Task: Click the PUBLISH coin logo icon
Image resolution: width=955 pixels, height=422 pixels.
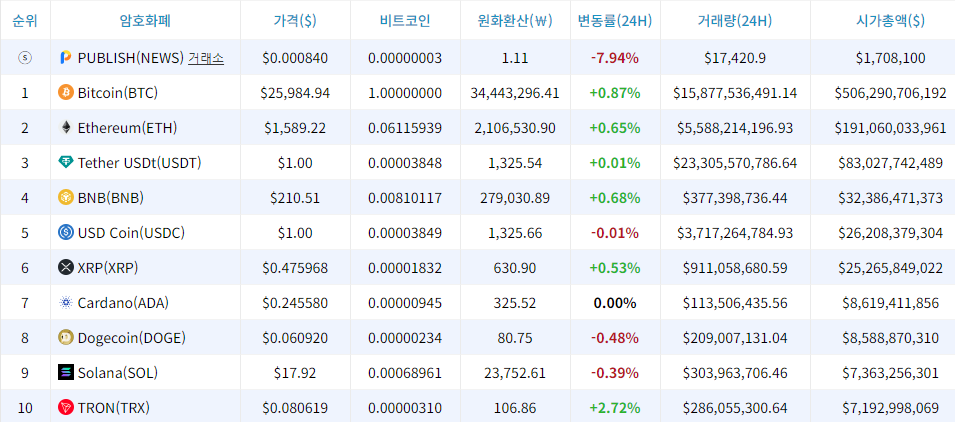Action: (x=65, y=58)
